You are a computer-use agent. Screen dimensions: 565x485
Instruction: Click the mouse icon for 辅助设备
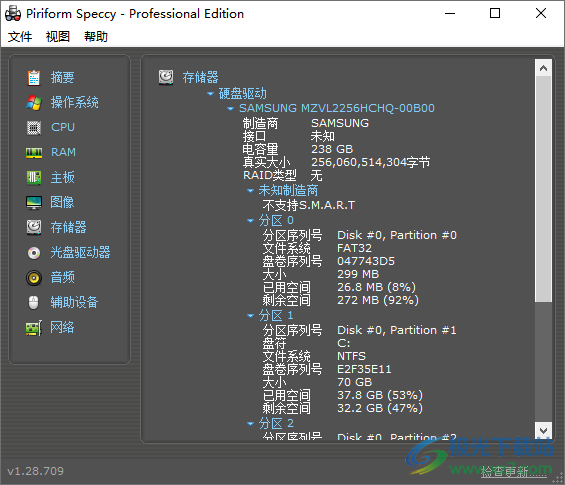pyautogui.click(x=34, y=302)
